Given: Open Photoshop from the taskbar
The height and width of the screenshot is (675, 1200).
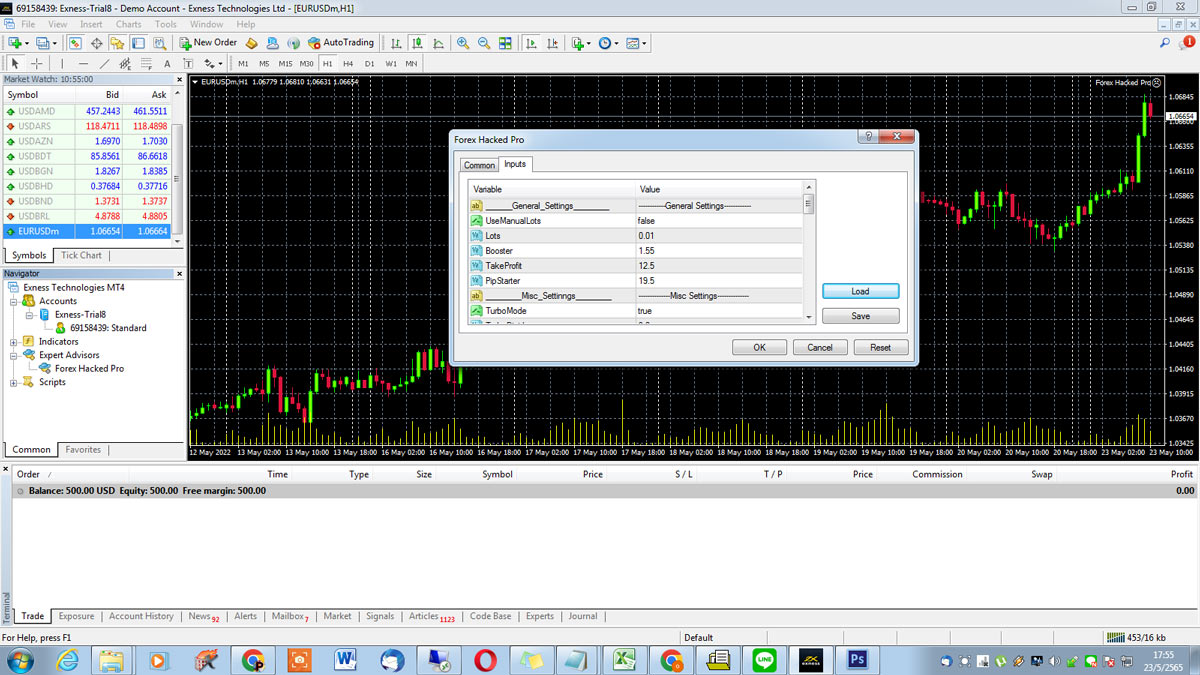Looking at the screenshot, I should (x=857, y=660).
